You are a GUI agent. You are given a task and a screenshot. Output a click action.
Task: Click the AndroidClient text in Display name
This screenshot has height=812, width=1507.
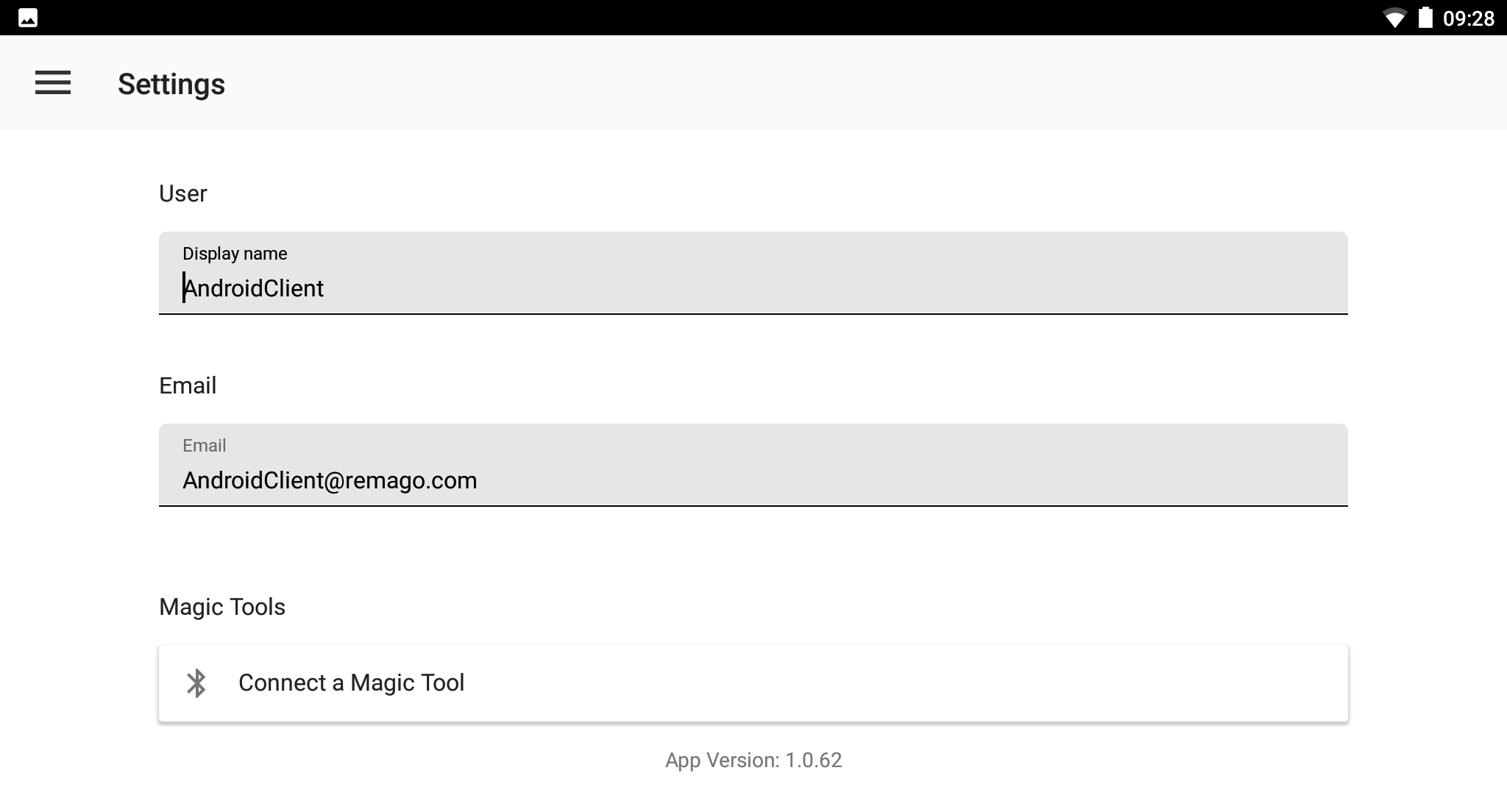coord(254,288)
